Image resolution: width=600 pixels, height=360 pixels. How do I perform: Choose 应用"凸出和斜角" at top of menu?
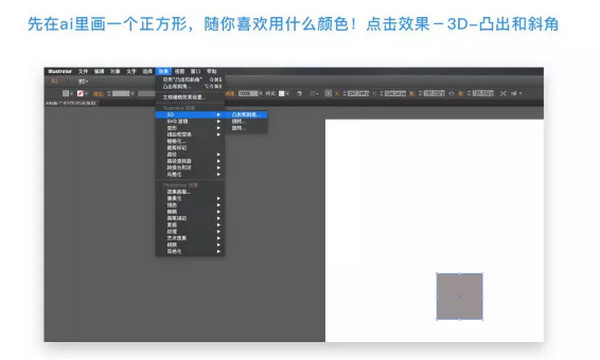(x=190, y=80)
